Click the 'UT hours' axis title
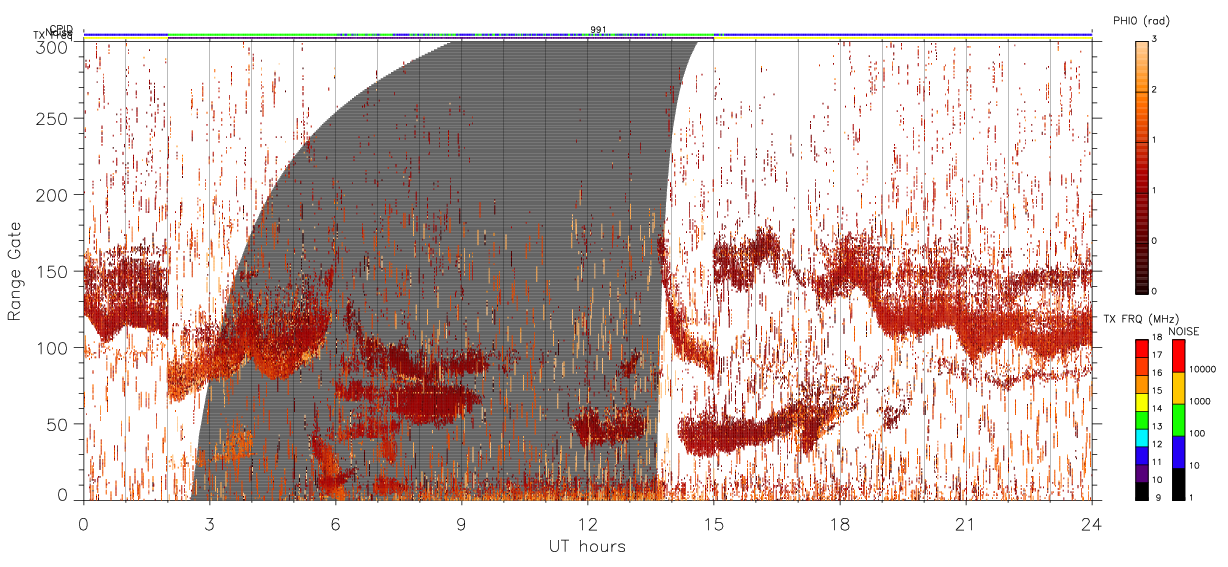Screen dimensions: 1228x567 point(587,546)
